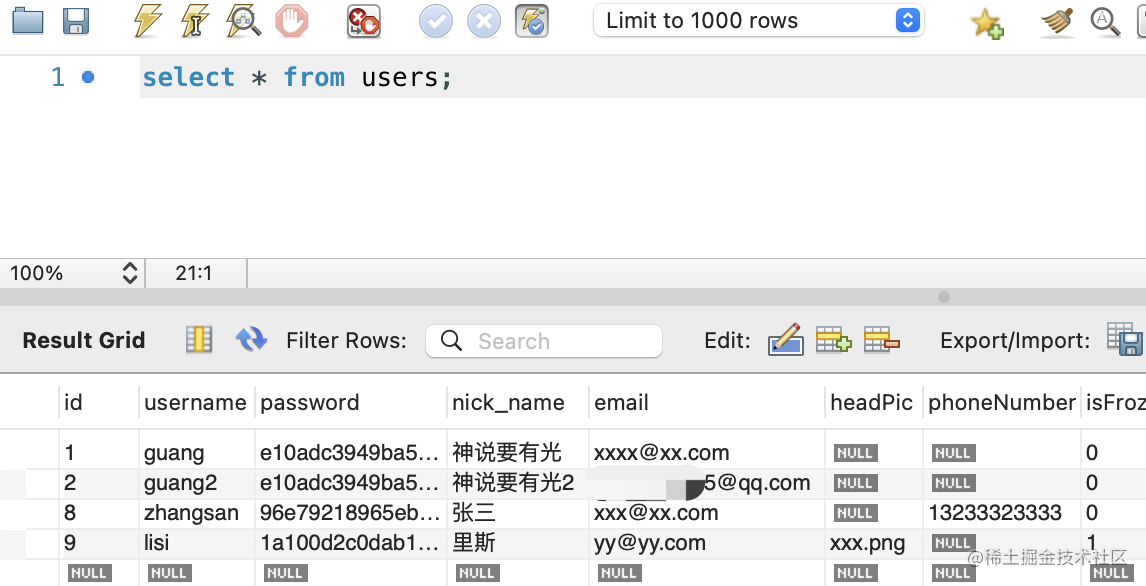Save snippet with the star plus icon

[x=986, y=22]
